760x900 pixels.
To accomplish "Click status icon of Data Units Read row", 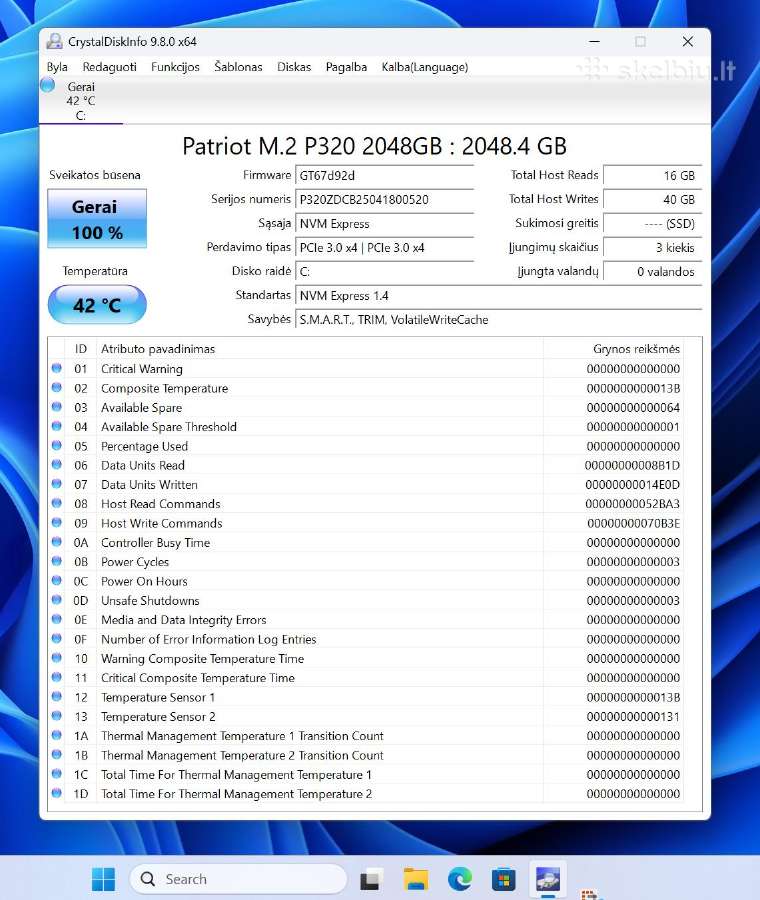I will 57,464.
